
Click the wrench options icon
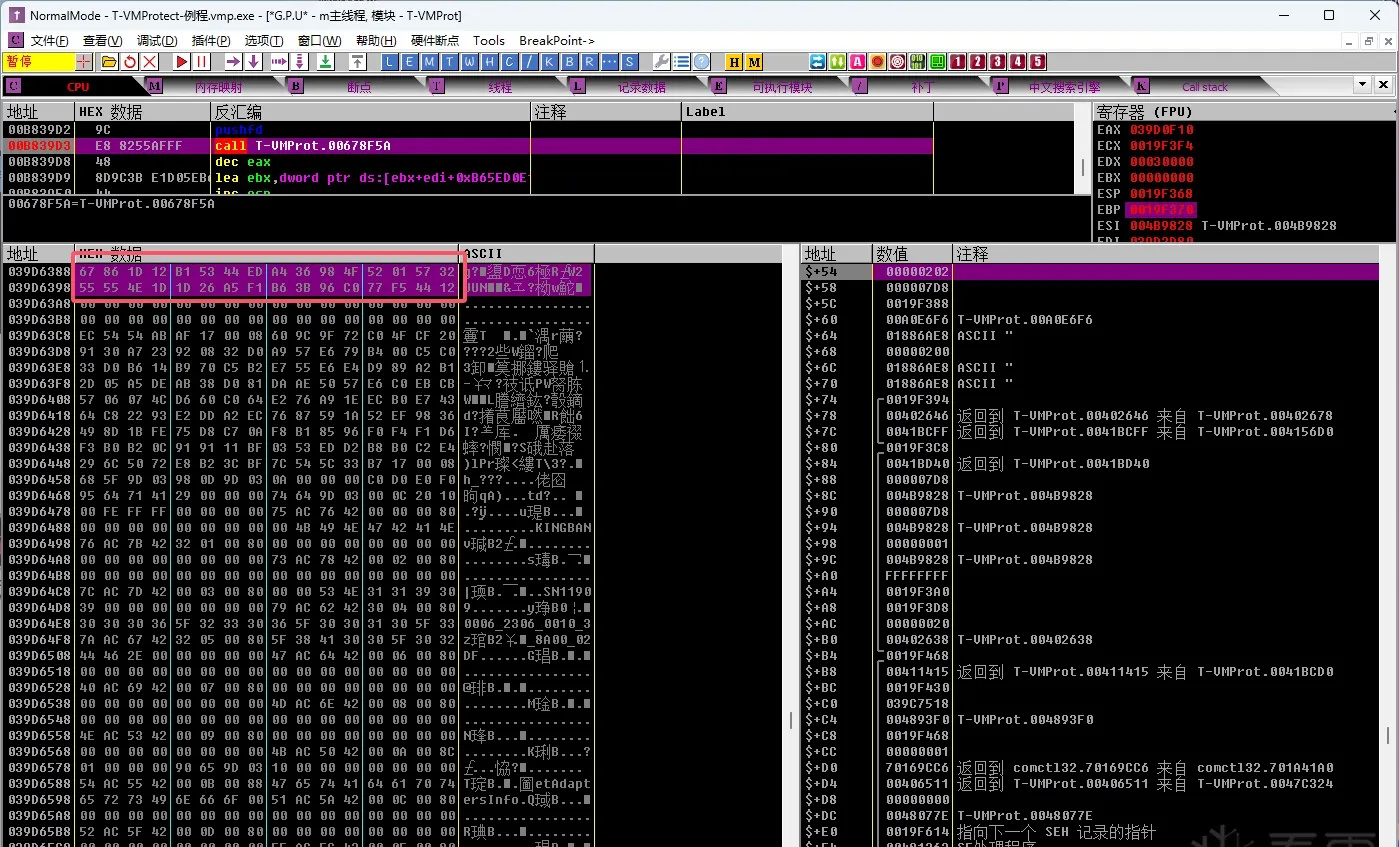pyautogui.click(x=662, y=61)
